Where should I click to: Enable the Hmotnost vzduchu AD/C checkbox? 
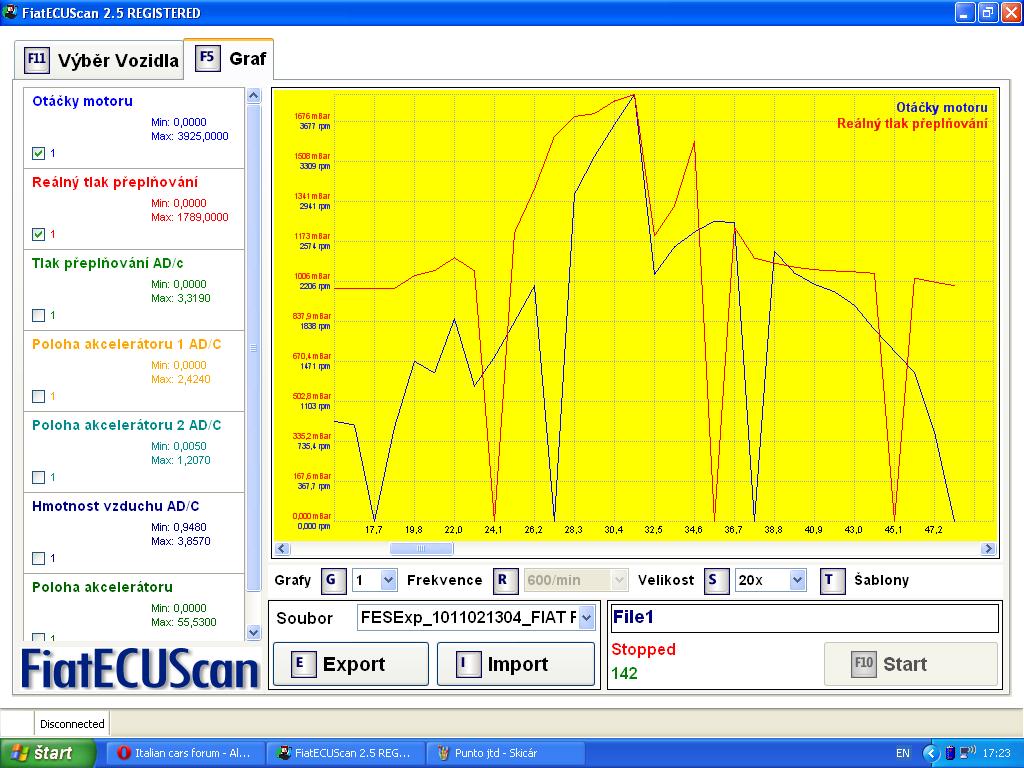39,558
